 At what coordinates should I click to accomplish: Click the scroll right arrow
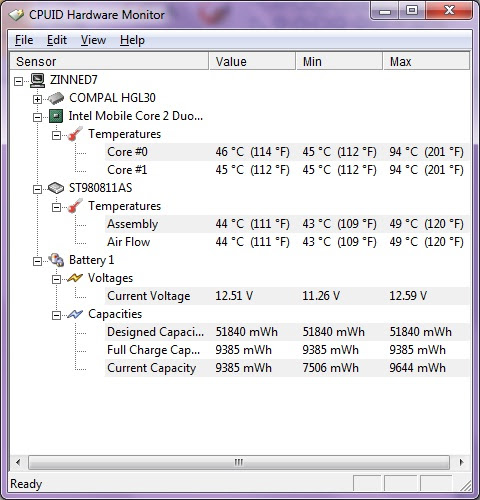pyautogui.click(x=461, y=462)
